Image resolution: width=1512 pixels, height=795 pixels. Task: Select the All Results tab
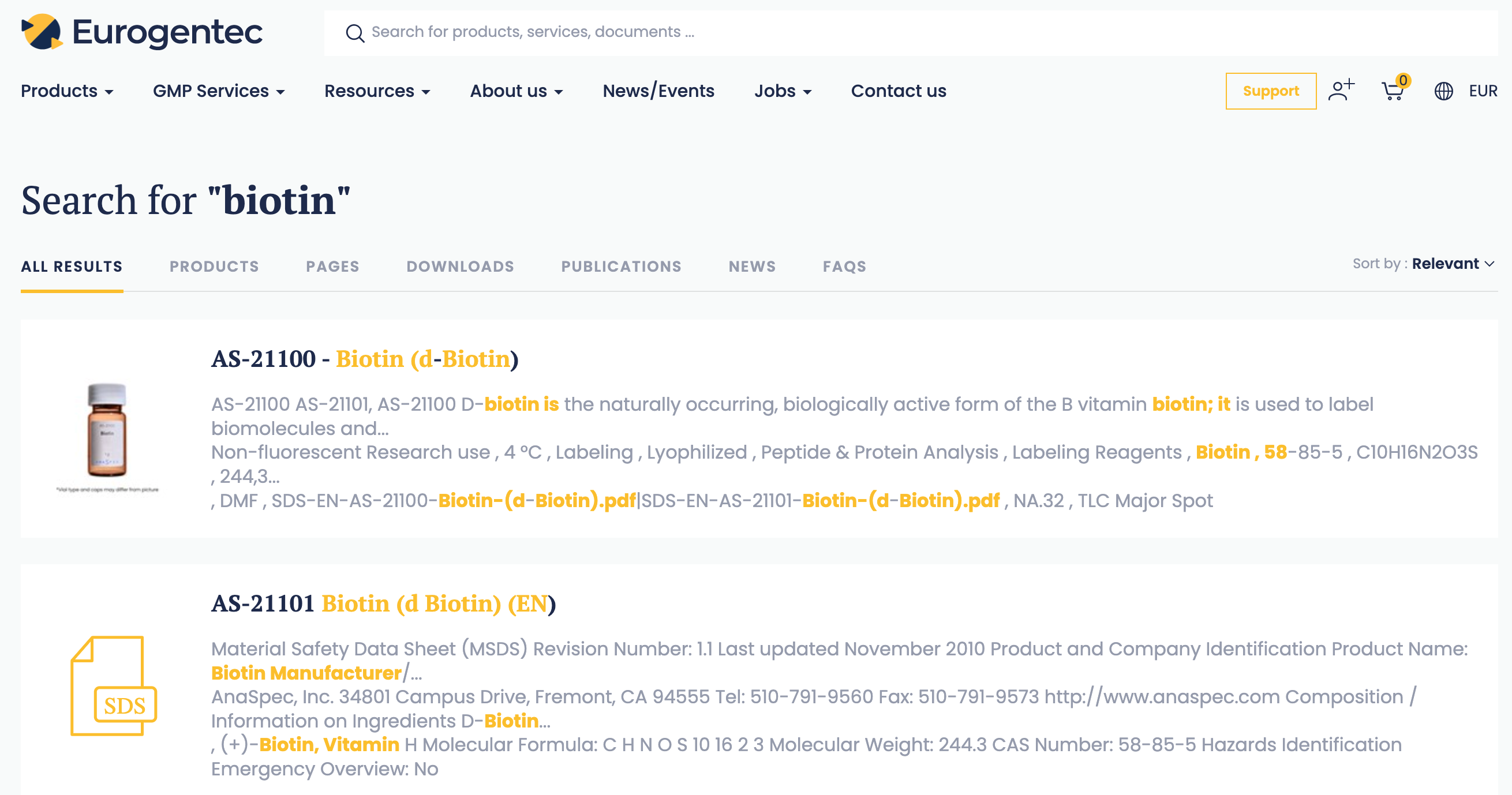coord(72,267)
